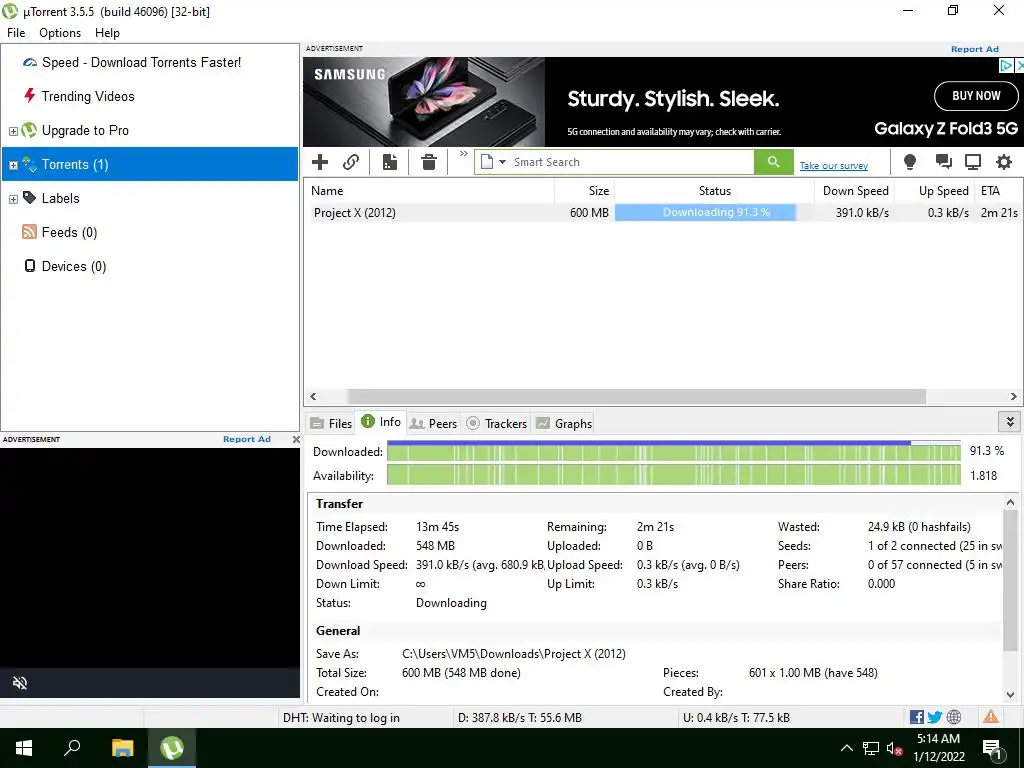1024x768 pixels.
Task: Click the remote monitor icon
Action: click(x=973, y=162)
